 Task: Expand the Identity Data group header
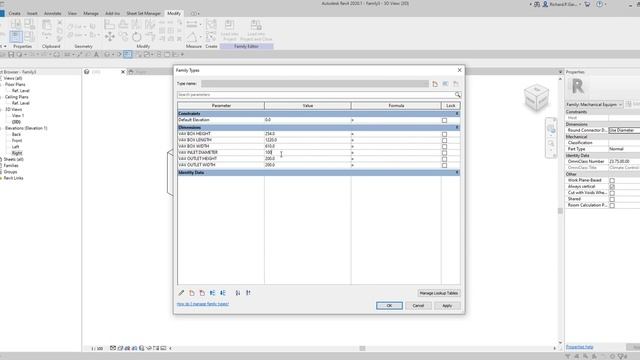[457, 173]
